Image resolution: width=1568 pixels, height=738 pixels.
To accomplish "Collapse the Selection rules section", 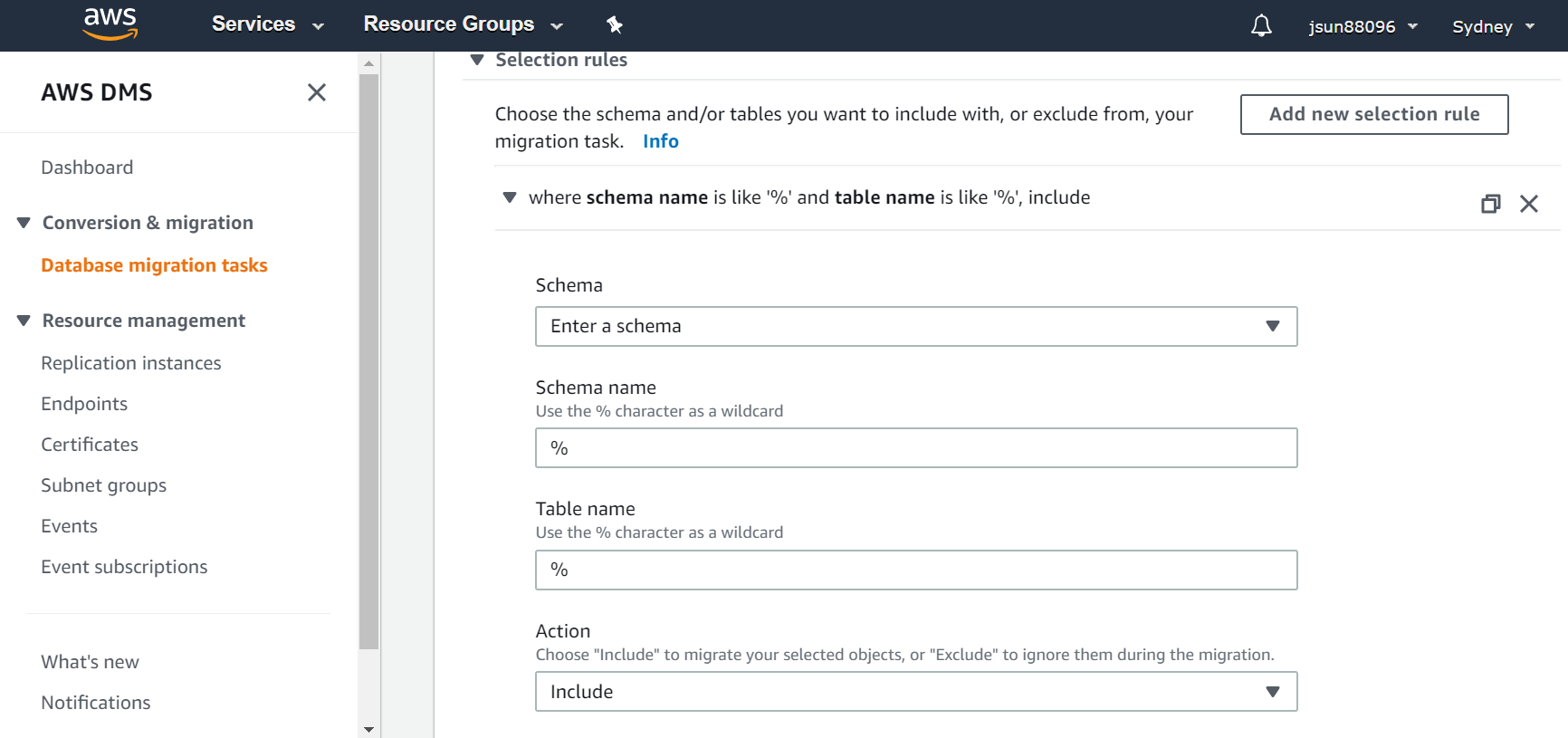I will (x=477, y=60).
